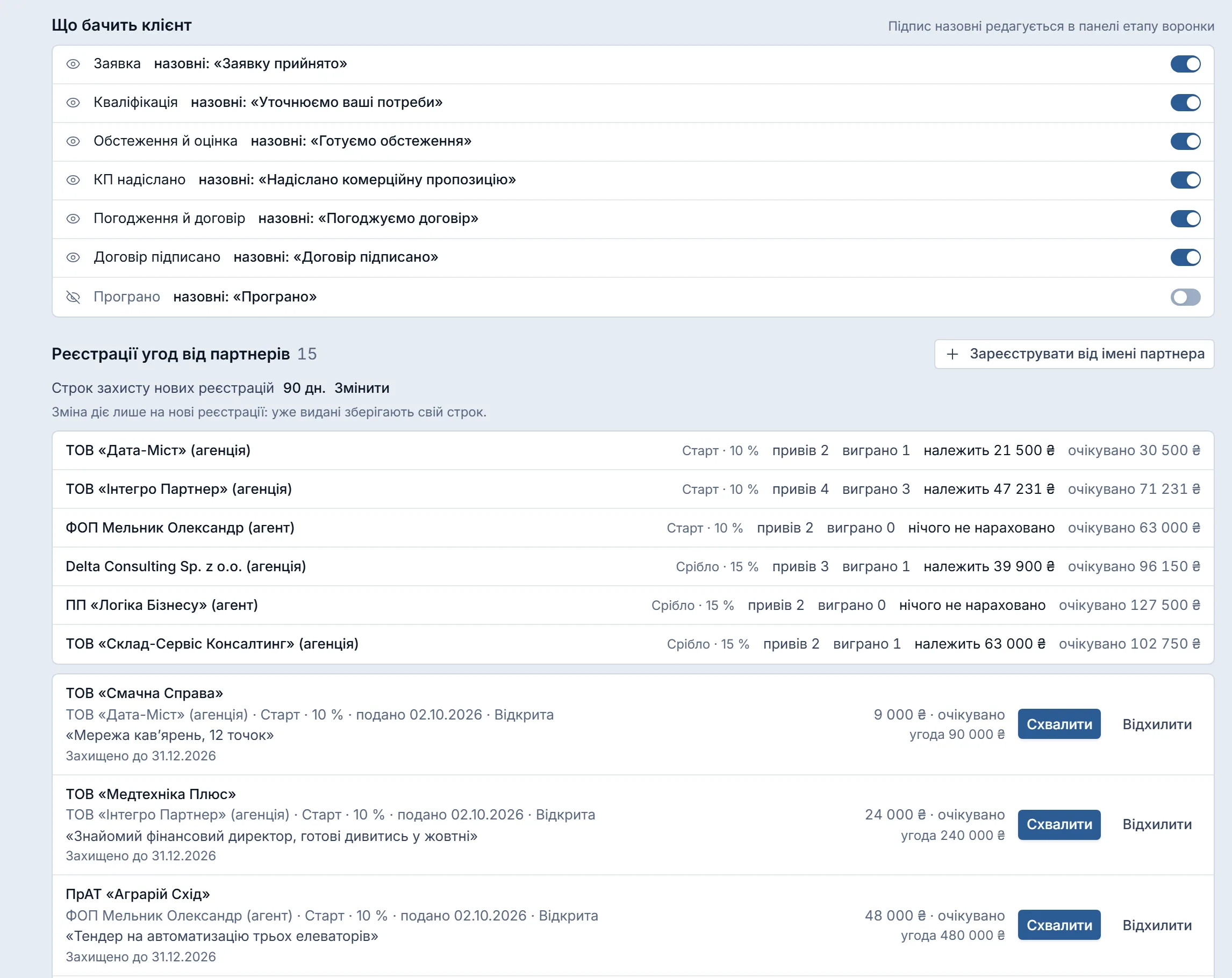Open ПП «Логіка Бізнесу» (агент) row
Screen dimensions: 1232x978
(x=633, y=606)
